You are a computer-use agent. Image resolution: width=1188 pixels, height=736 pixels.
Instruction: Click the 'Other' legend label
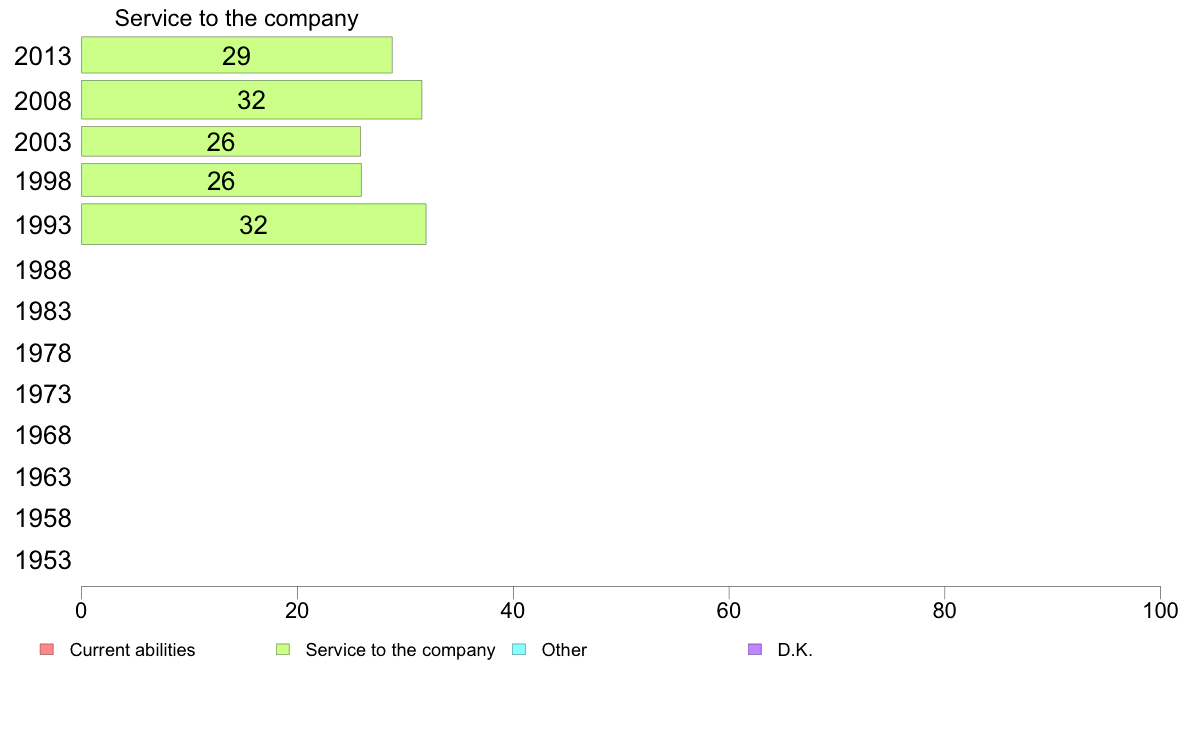(x=564, y=650)
